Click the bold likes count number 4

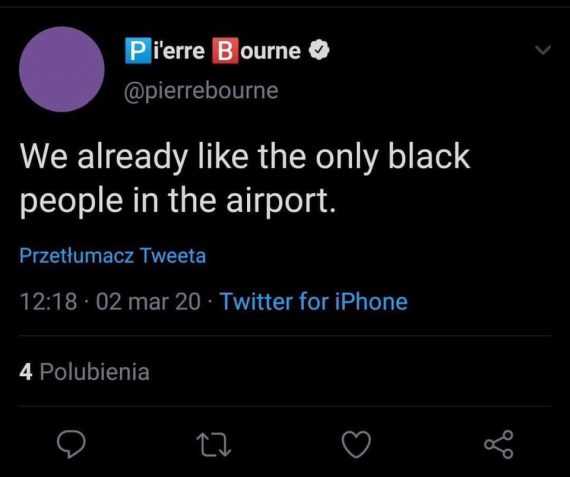[26, 372]
